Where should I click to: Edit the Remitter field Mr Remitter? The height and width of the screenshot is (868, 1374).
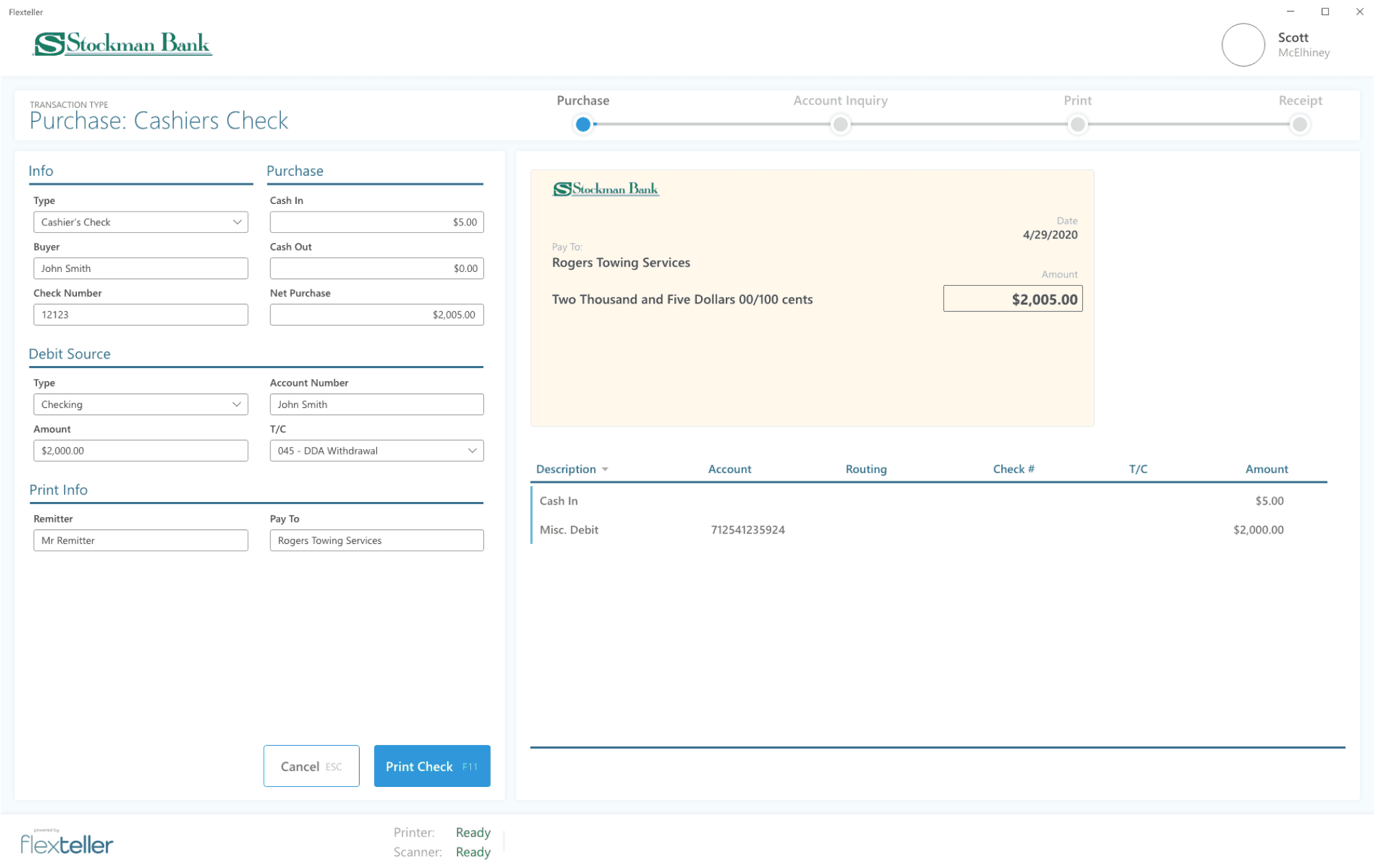point(141,540)
